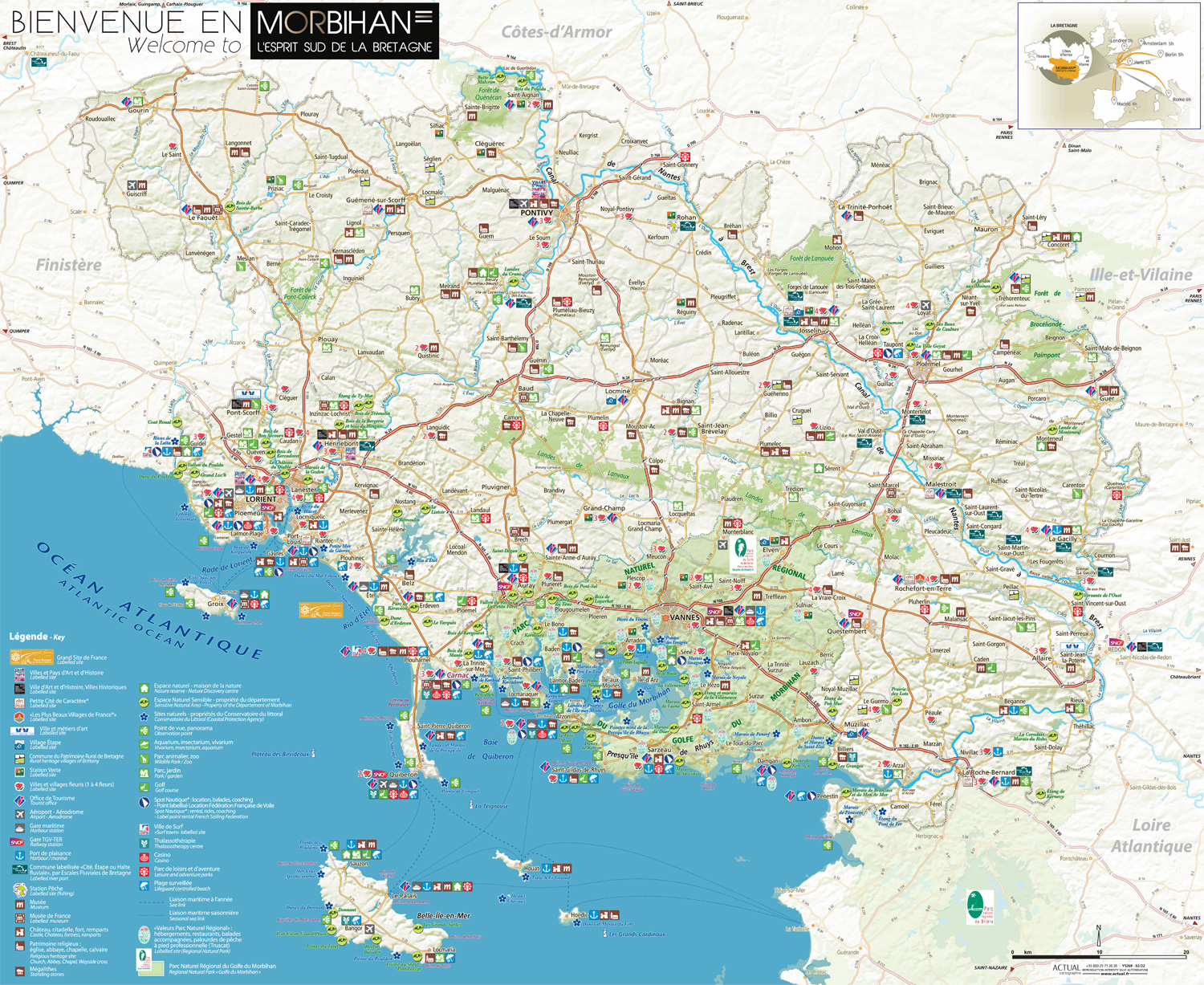Image resolution: width=1204 pixels, height=985 pixels.
Task: Click the Ille-et-Vilaine department label
Action: [1141, 275]
